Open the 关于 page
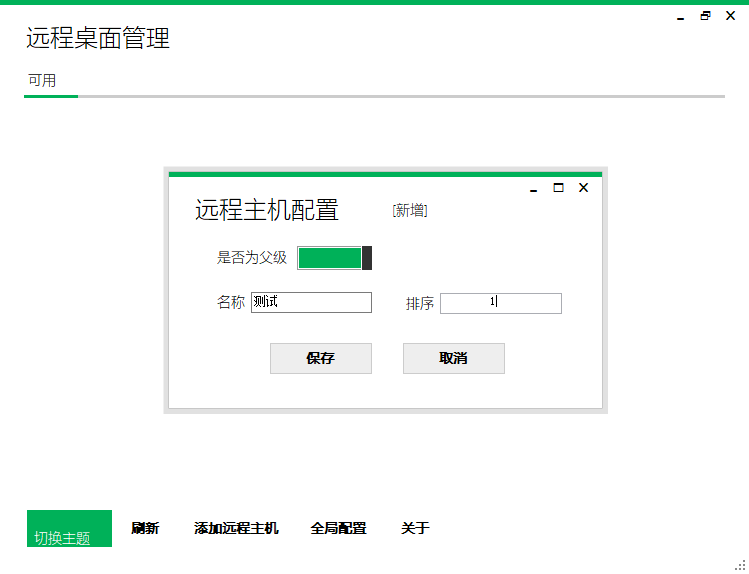Screen dimensions: 749x574 coord(415,528)
